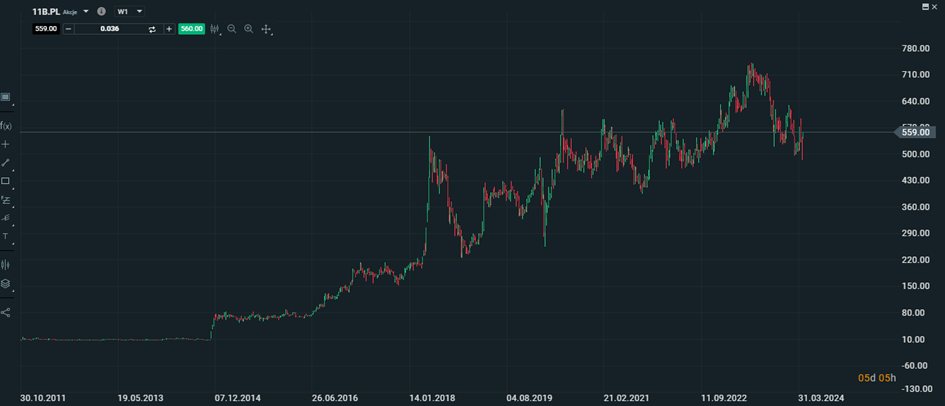Open the layers icon in left sidebar
This screenshot has height=406, width=945.
[5, 284]
